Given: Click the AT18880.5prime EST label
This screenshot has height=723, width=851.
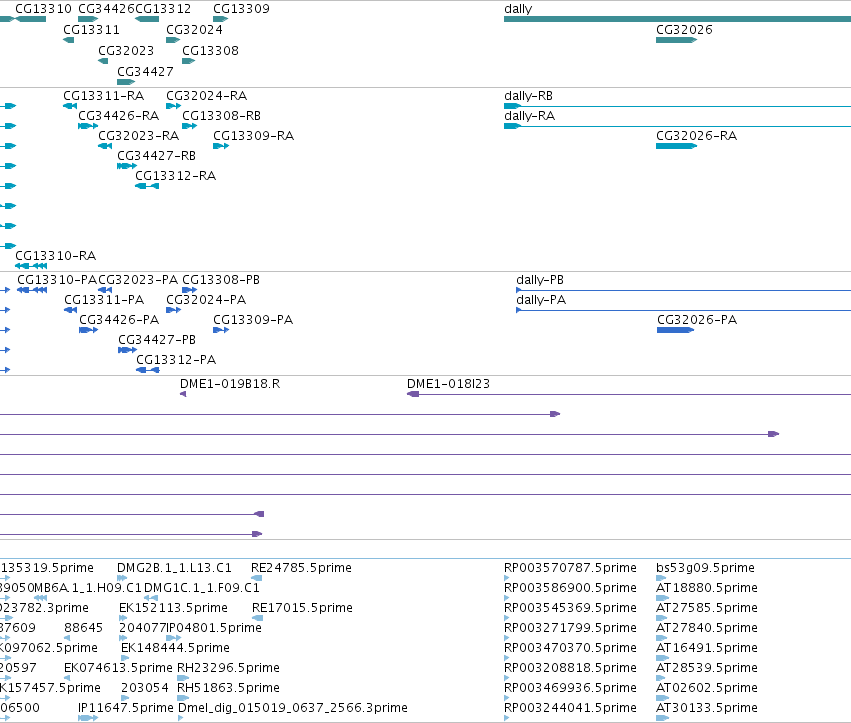Looking at the screenshot, I should click(x=707, y=588).
